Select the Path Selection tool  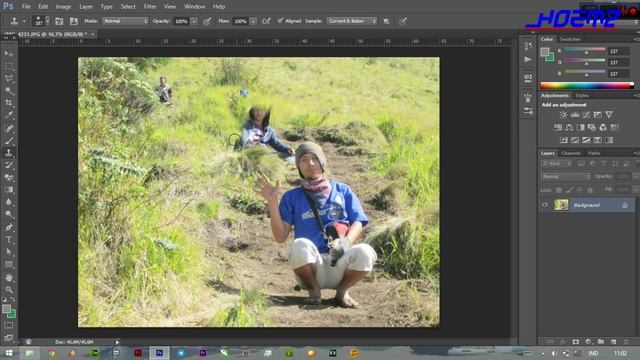9,252
